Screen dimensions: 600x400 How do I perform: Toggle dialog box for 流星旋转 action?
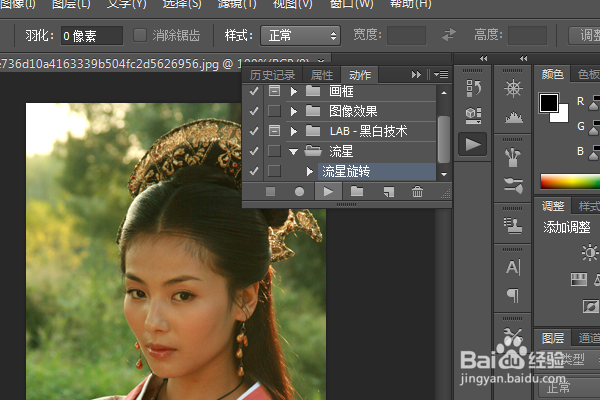[x=274, y=171]
